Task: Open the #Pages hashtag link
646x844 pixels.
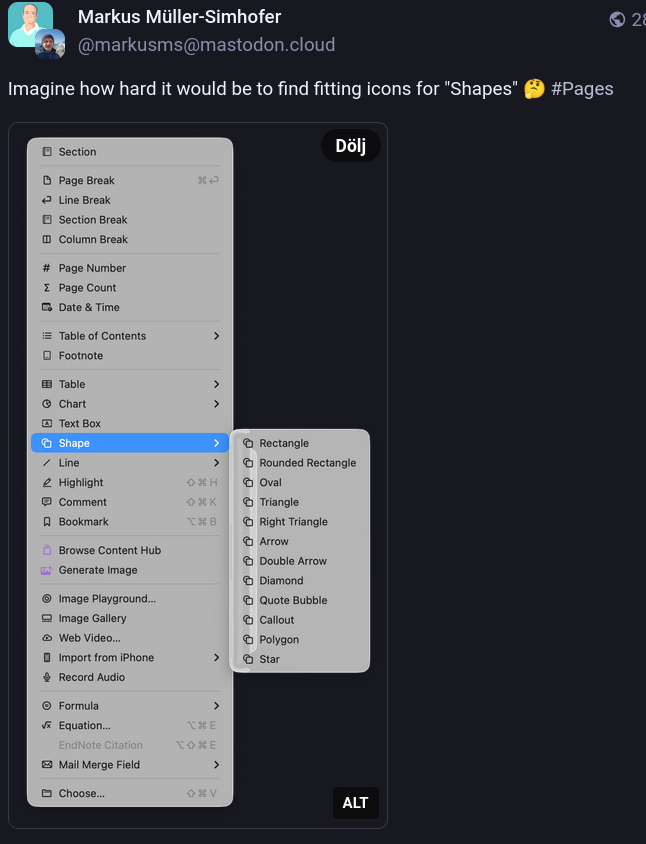Action: coord(582,89)
